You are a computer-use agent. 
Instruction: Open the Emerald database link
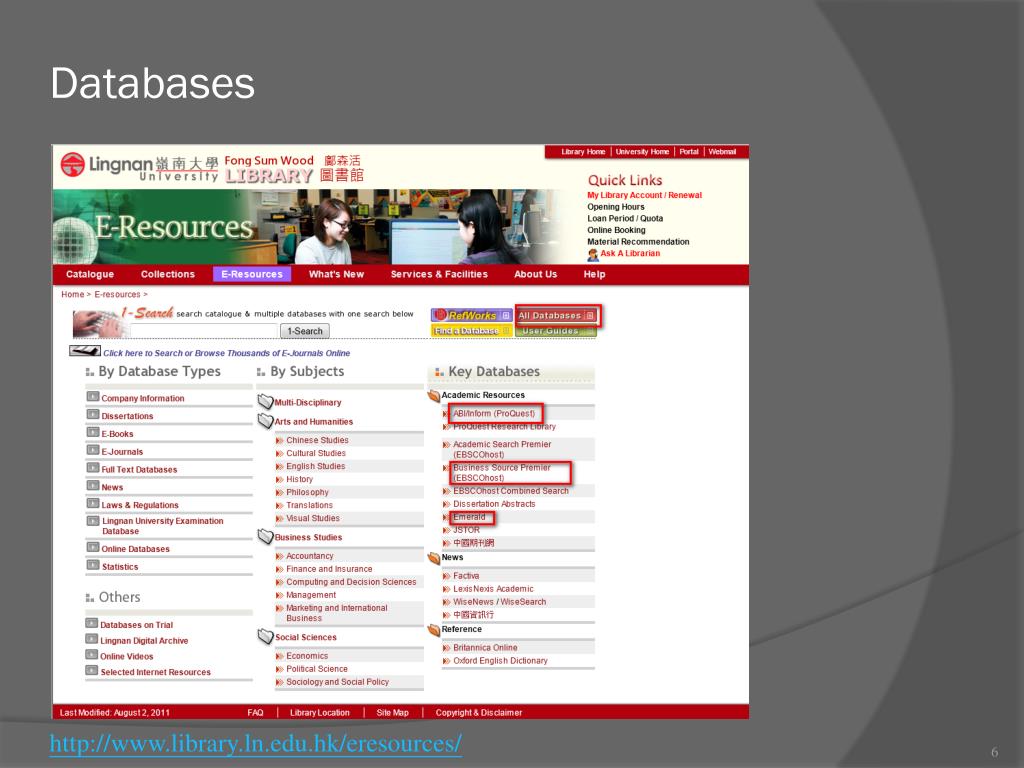click(x=469, y=517)
